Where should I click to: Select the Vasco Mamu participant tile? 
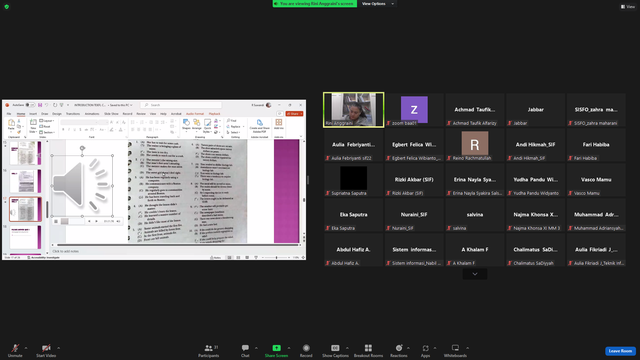[x=596, y=180]
